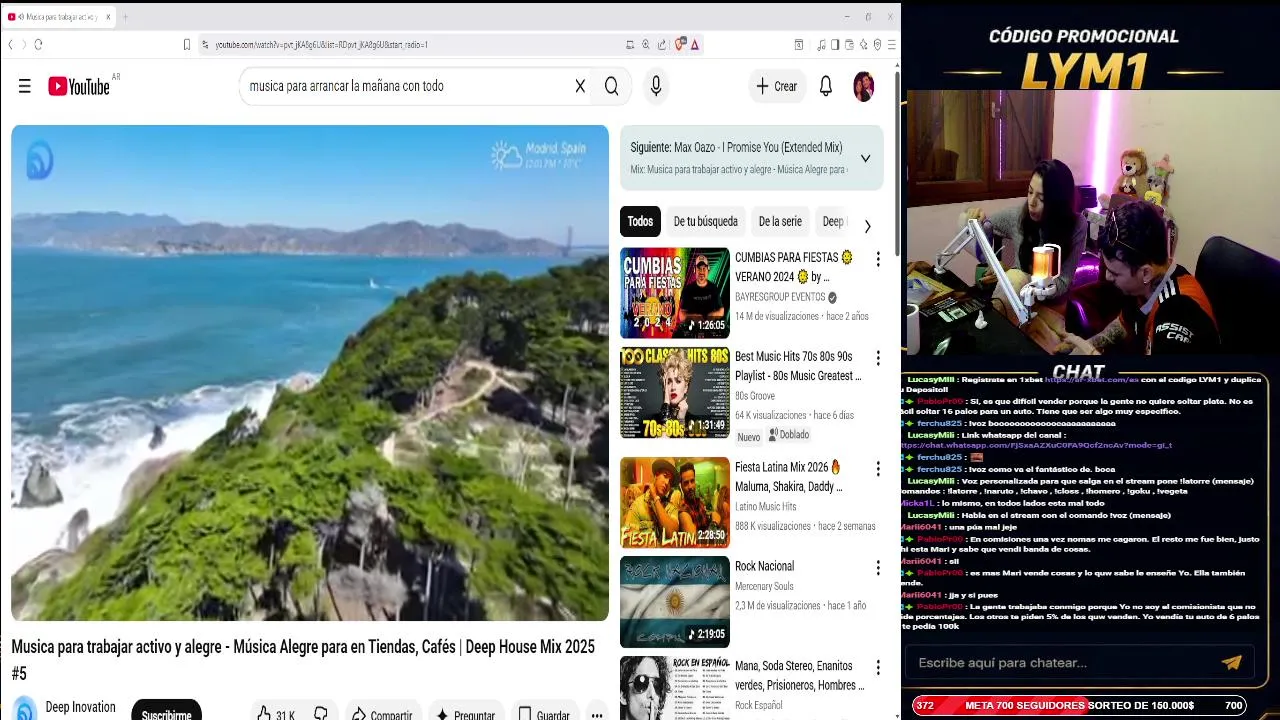The height and width of the screenshot is (720, 1280).
Task: Share the page from the address bar icon
Action: pyautogui.click(x=662, y=45)
